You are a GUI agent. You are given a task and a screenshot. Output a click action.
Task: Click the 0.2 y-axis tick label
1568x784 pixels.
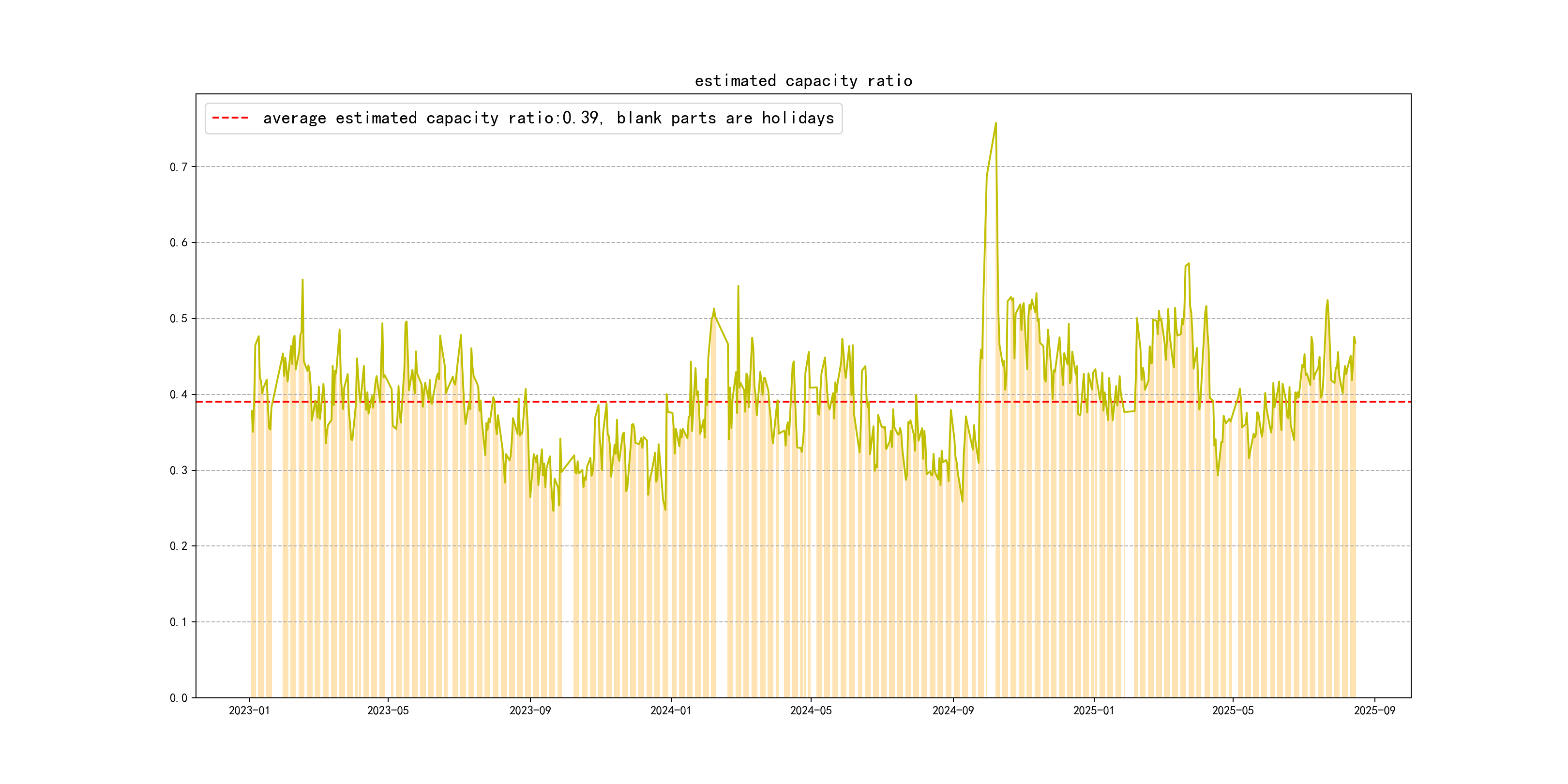coord(179,546)
